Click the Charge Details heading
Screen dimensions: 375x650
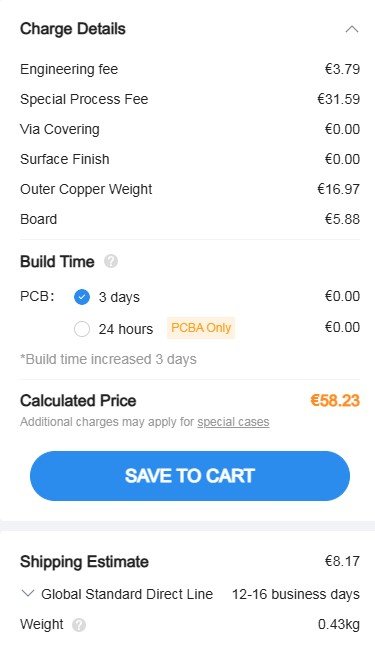pyautogui.click(x=73, y=29)
